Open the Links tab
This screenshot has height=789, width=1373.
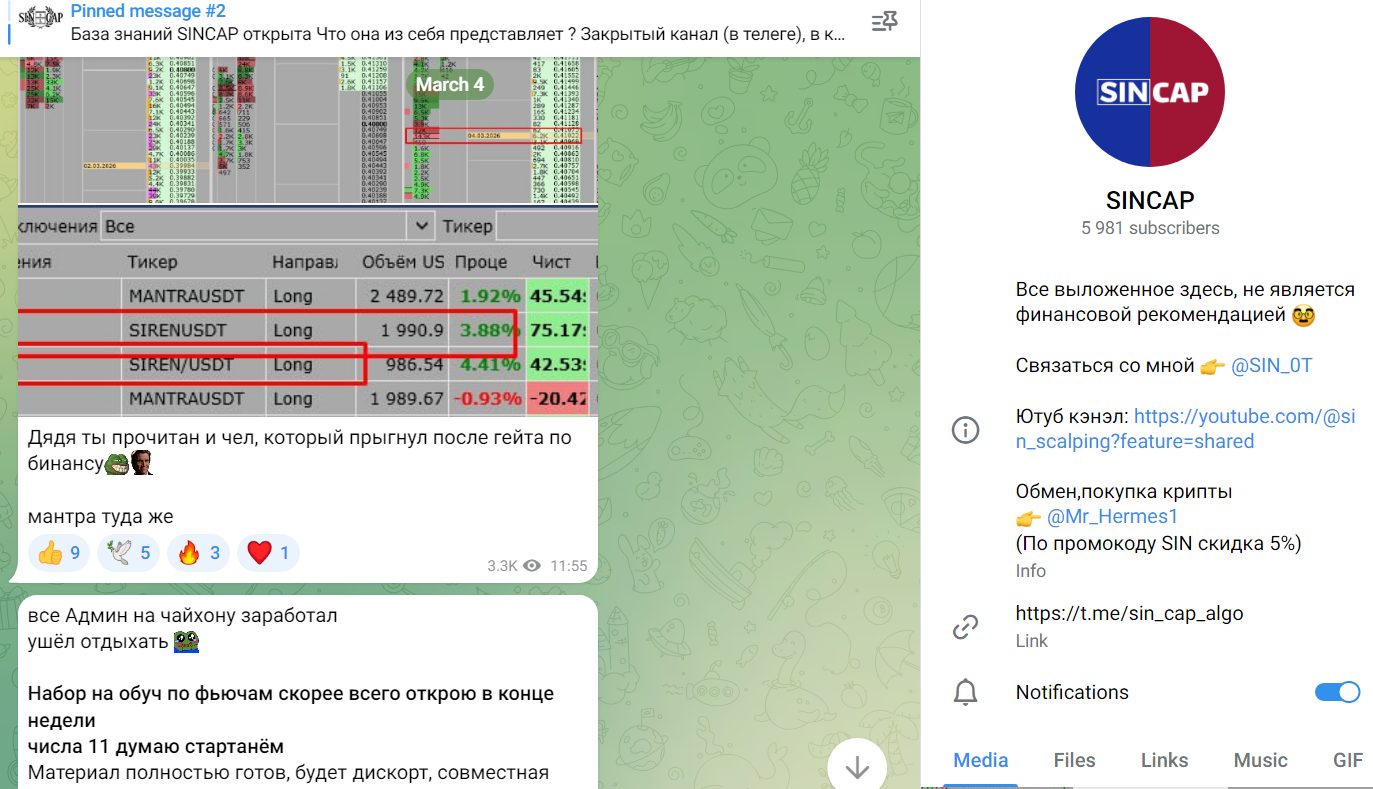[x=1163, y=760]
